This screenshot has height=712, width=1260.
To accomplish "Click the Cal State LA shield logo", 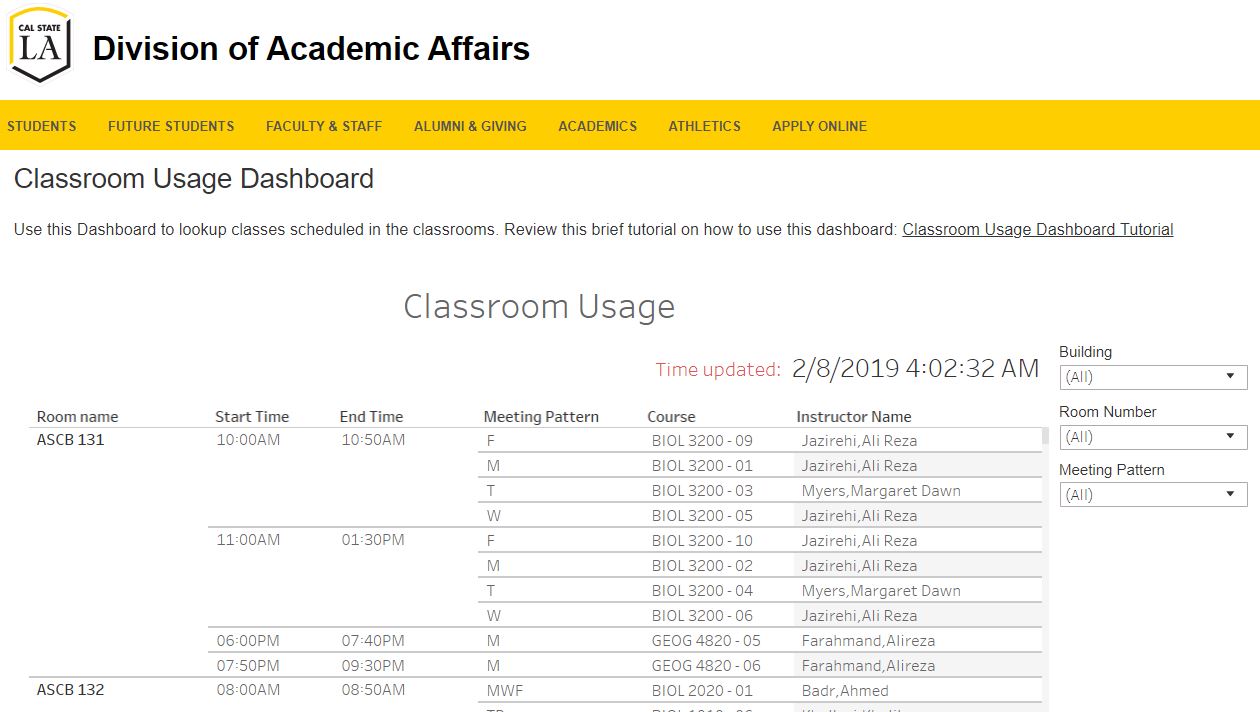I will (x=40, y=45).
